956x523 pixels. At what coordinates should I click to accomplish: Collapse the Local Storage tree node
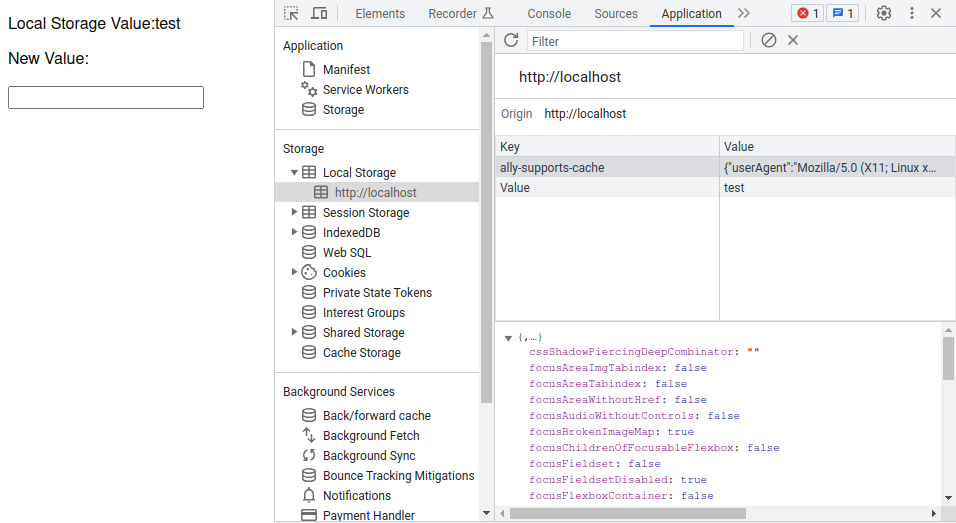click(294, 172)
